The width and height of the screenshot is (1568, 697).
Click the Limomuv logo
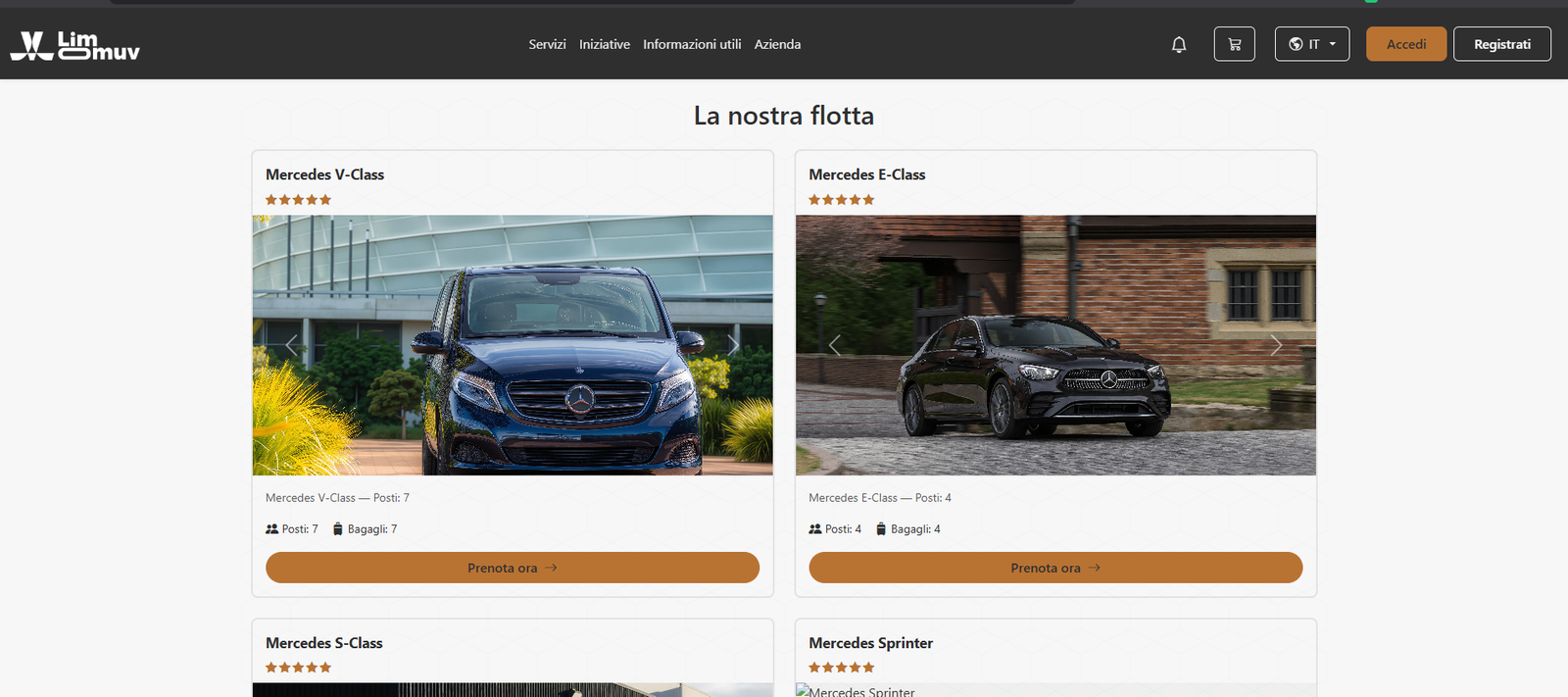pos(75,45)
